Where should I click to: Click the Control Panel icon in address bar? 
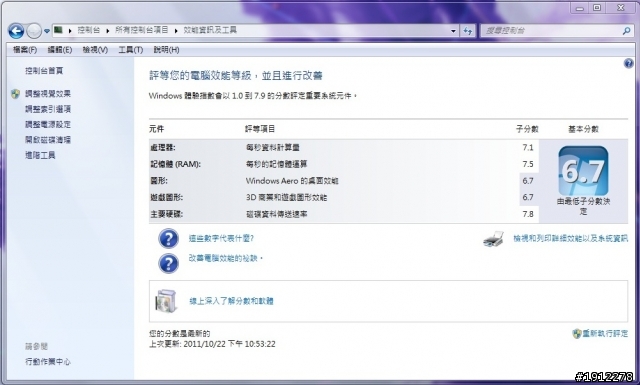click(59, 30)
